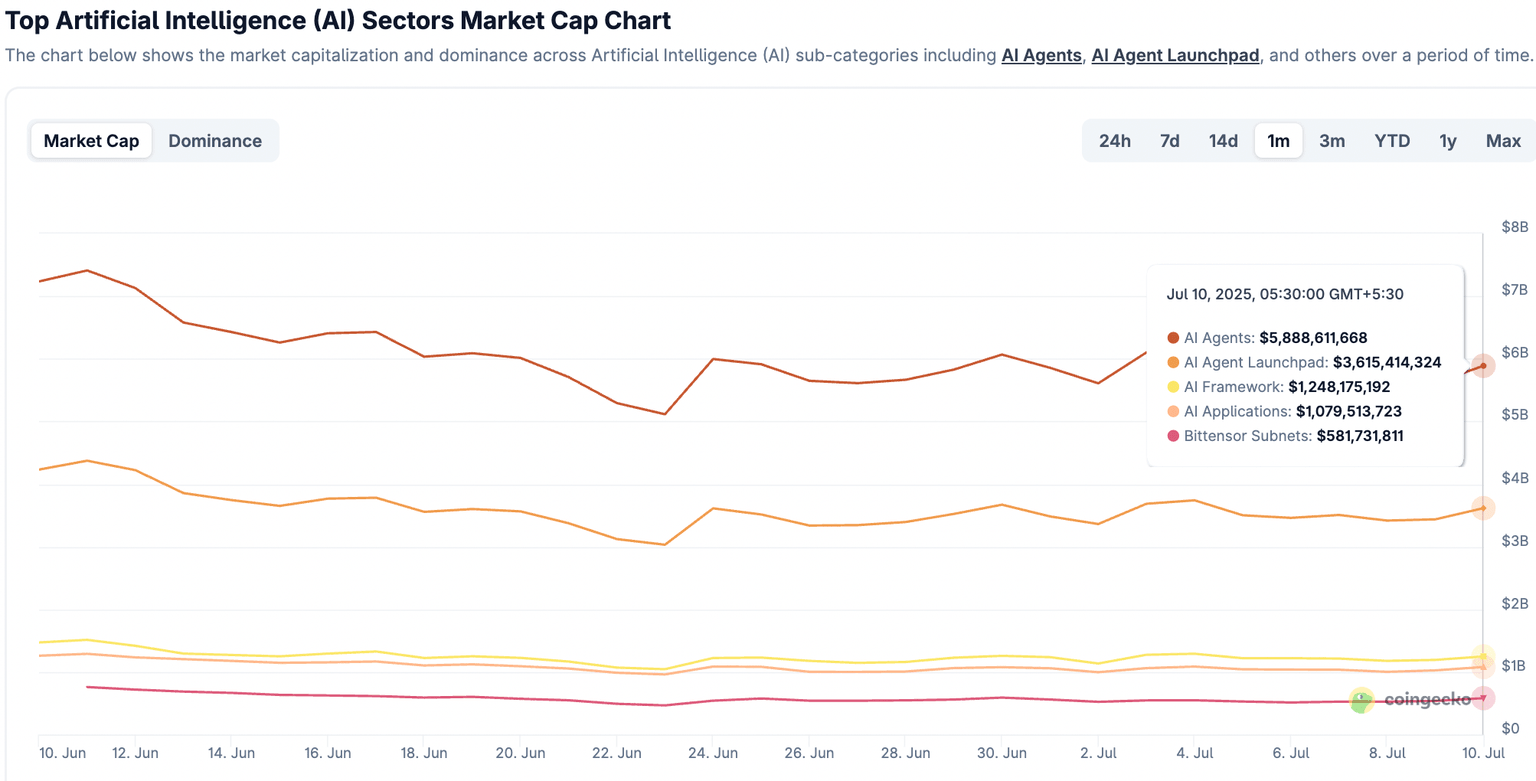Click the AI Agents legend dot
Image resolution: width=1536 pixels, height=781 pixels.
tap(1172, 337)
